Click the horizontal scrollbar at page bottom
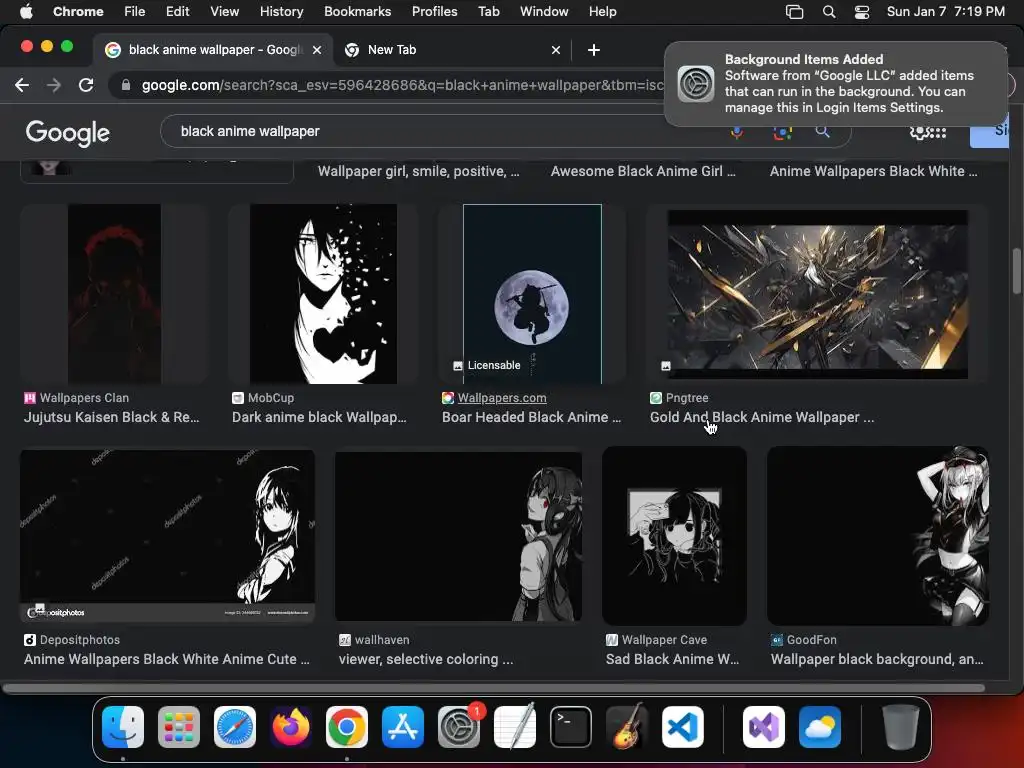This screenshot has width=1024, height=768. pyautogui.click(x=494, y=688)
